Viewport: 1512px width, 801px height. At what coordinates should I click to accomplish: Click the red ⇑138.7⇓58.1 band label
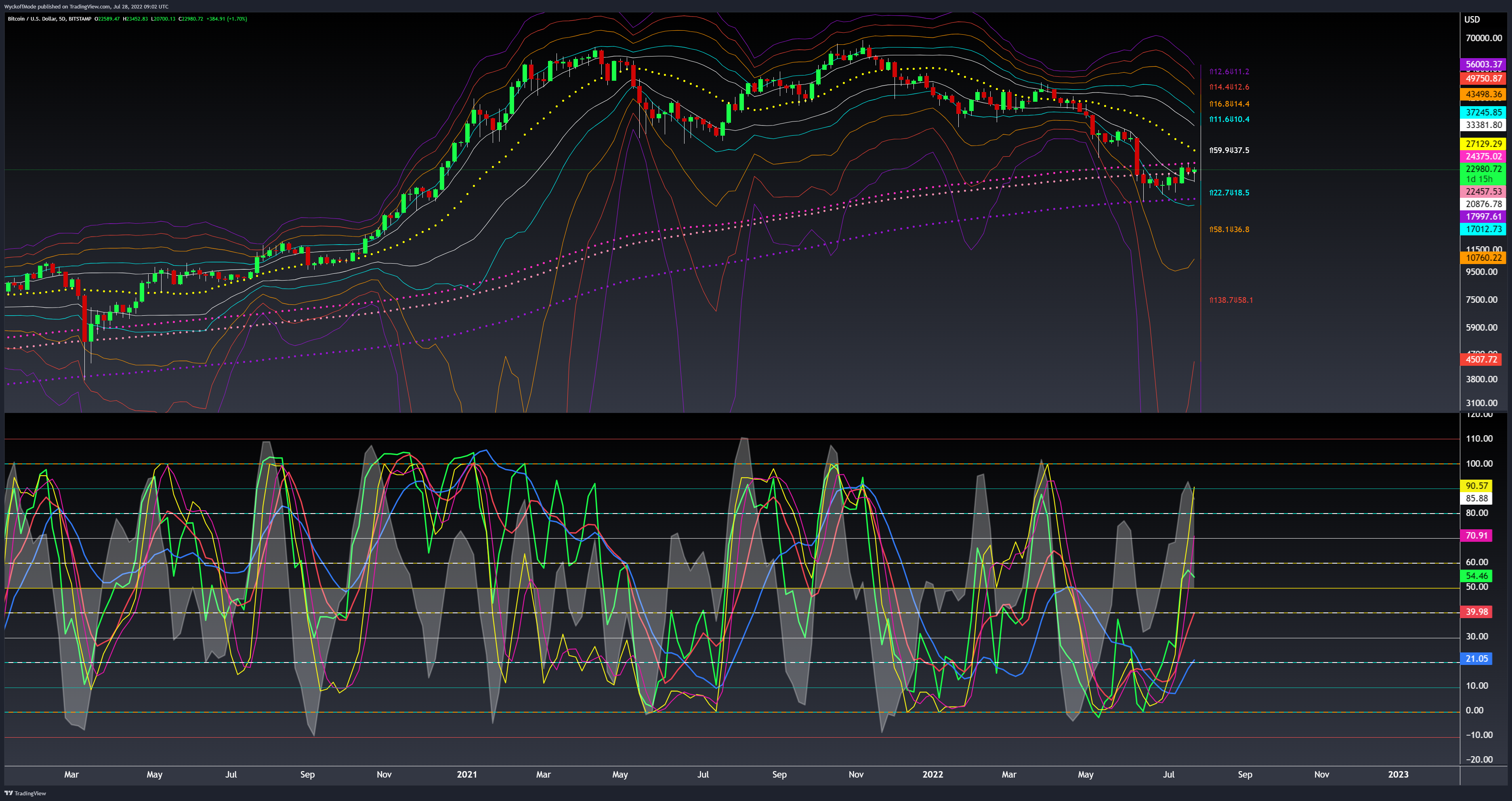1231,300
